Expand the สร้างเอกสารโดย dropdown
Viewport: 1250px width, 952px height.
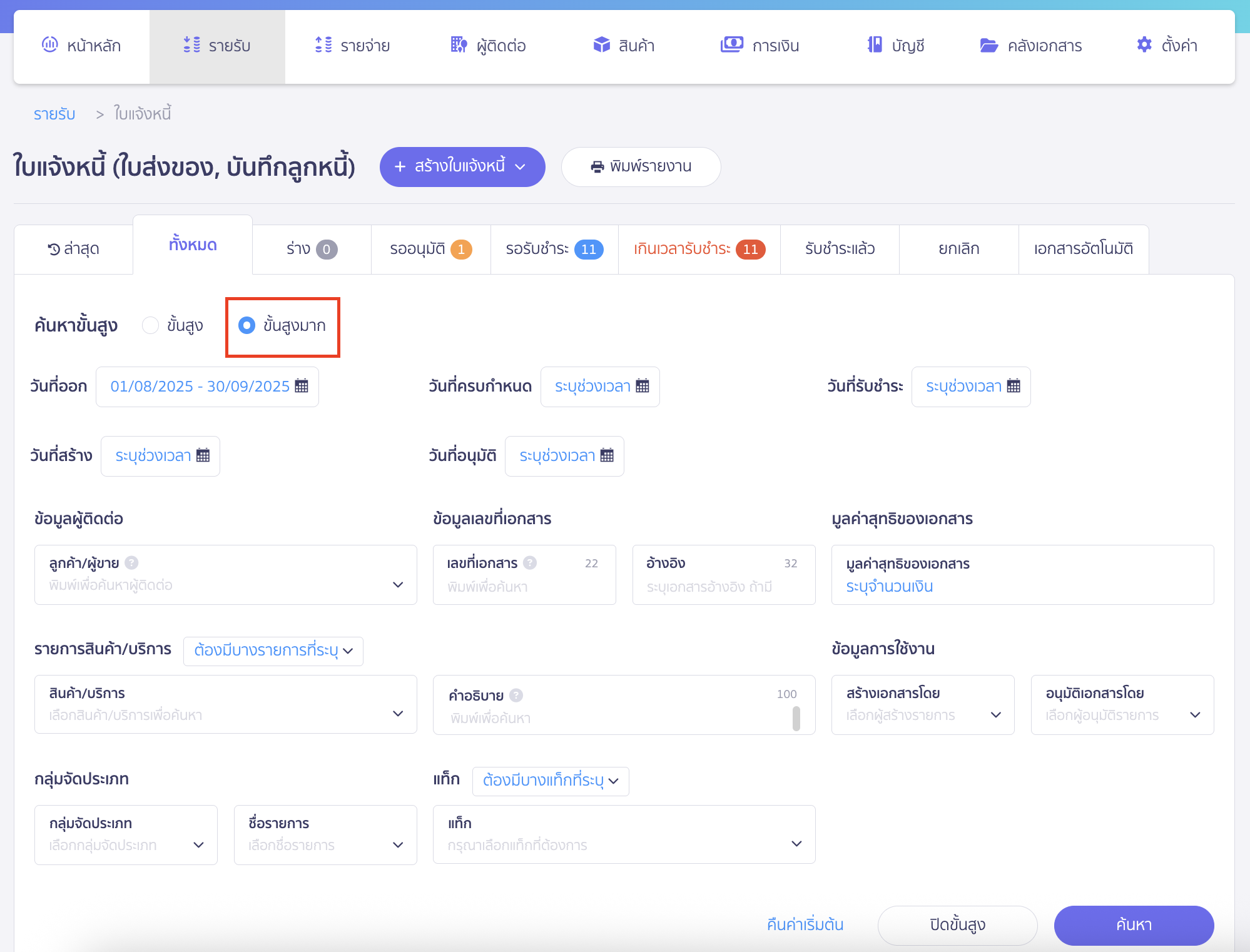(x=996, y=714)
